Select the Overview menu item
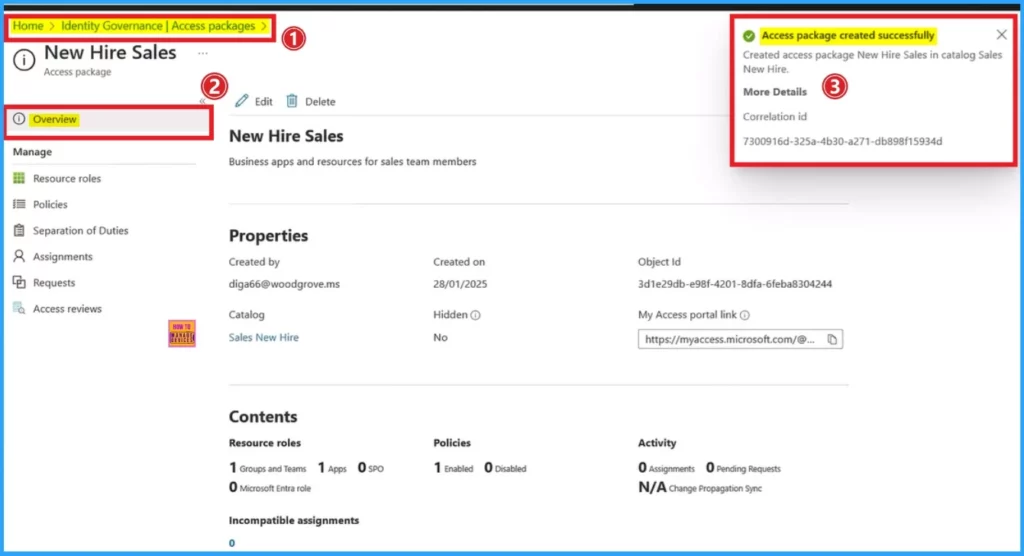Image resolution: width=1024 pixels, height=556 pixels. 108,120
